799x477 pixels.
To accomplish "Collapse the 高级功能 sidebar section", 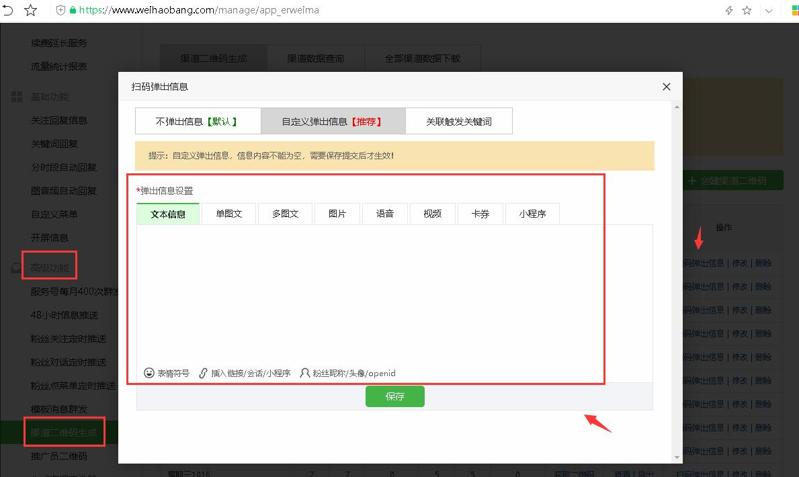I will [x=49, y=268].
